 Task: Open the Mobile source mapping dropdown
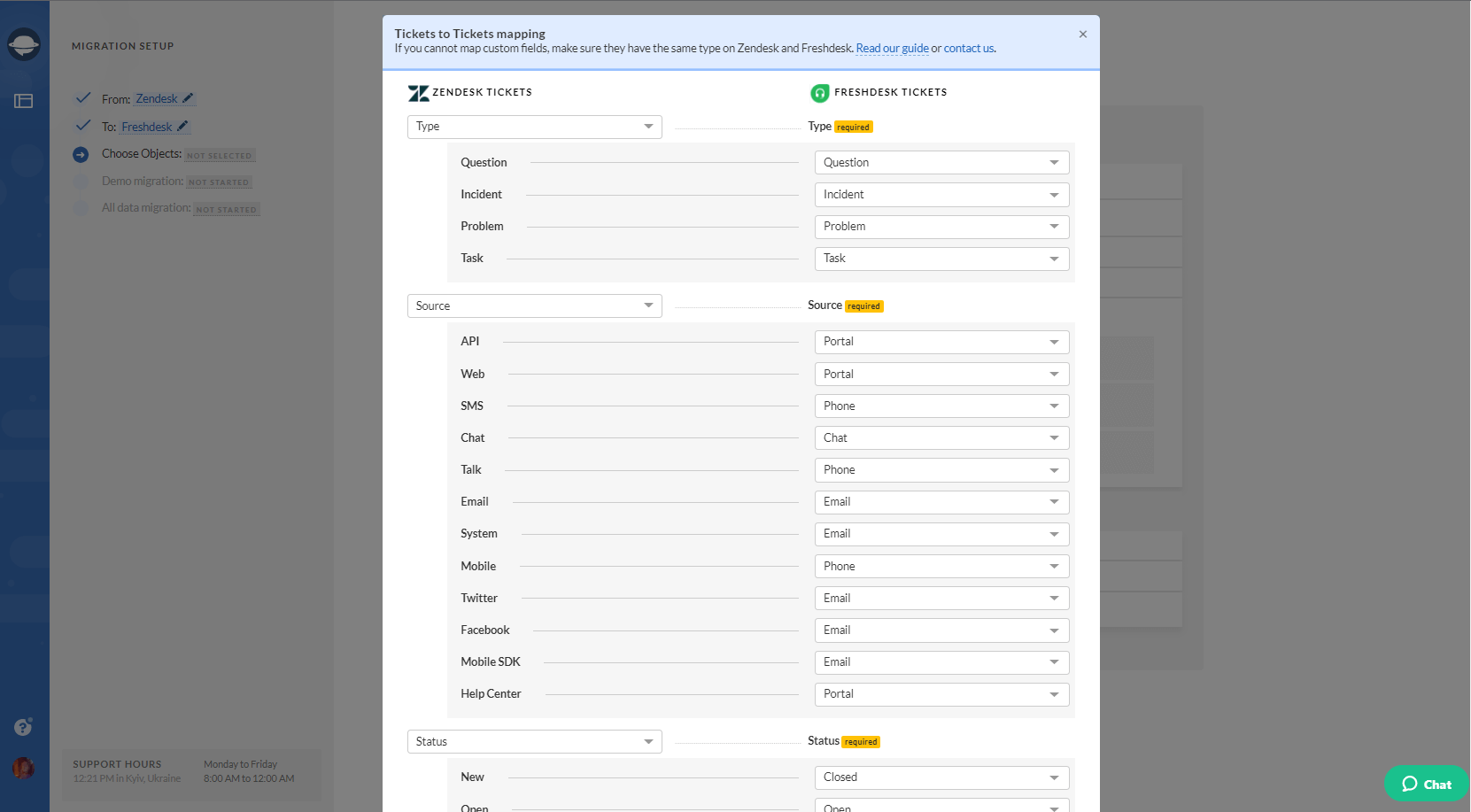tap(942, 566)
